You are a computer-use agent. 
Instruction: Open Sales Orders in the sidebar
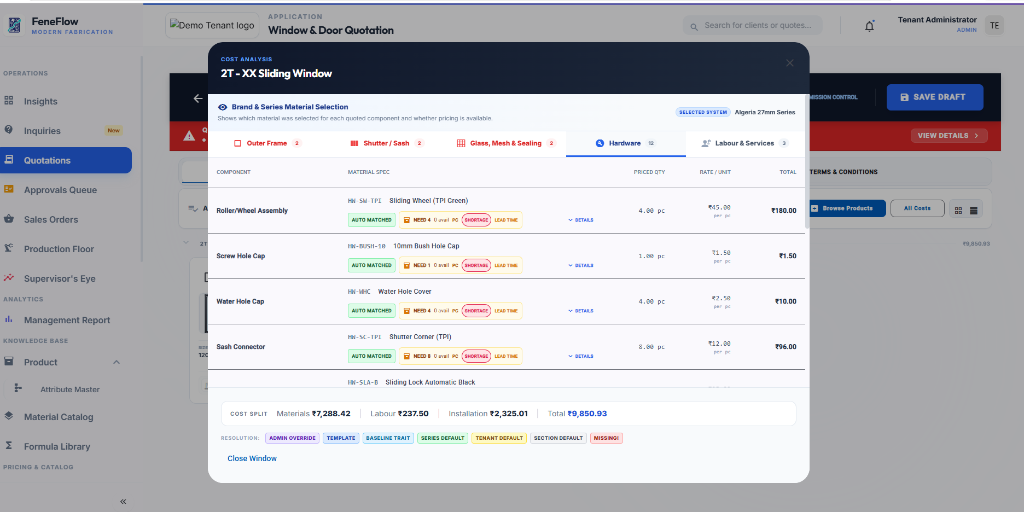pos(50,219)
